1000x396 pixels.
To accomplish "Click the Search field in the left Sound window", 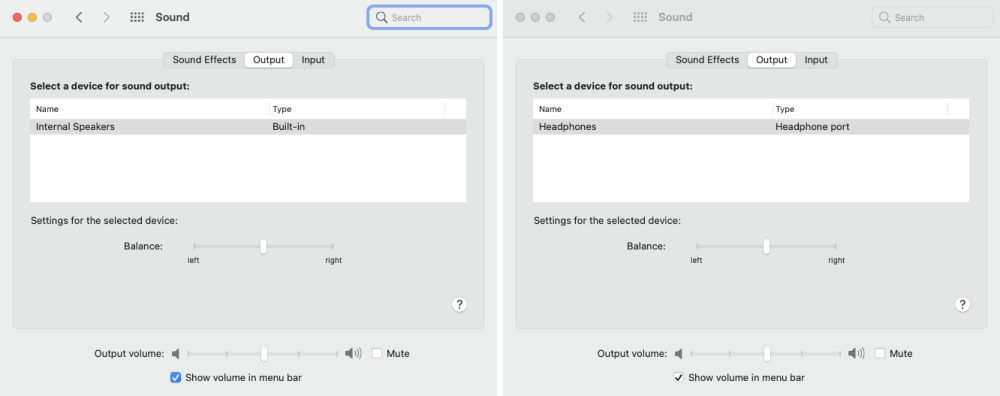I will [x=429, y=17].
